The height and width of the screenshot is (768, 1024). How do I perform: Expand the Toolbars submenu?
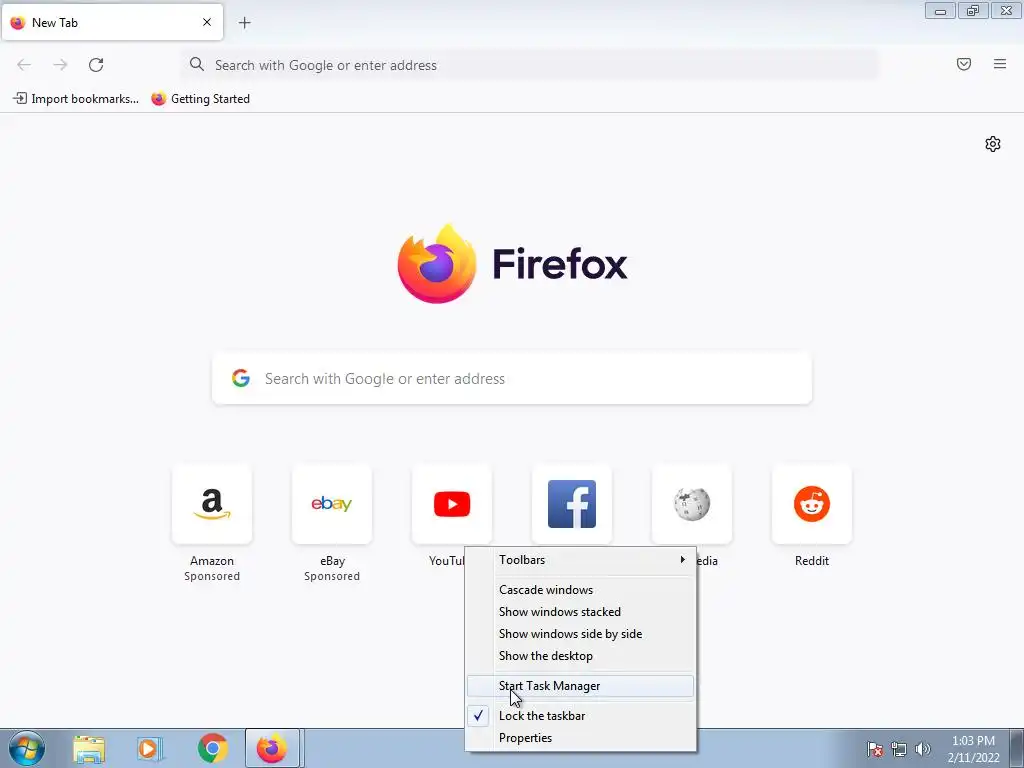[581, 560]
